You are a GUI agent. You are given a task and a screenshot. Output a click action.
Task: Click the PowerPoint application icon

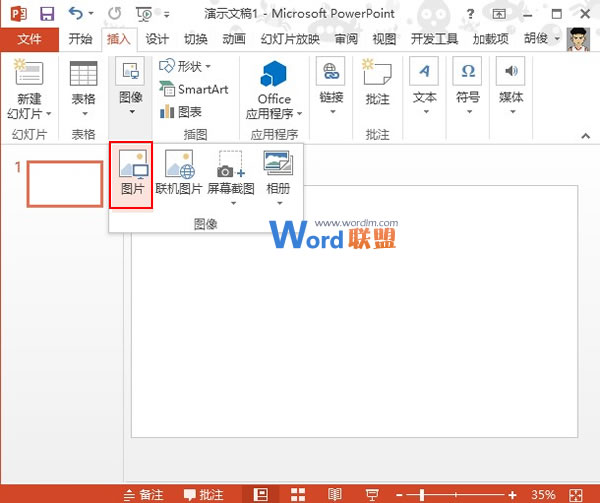[18, 14]
